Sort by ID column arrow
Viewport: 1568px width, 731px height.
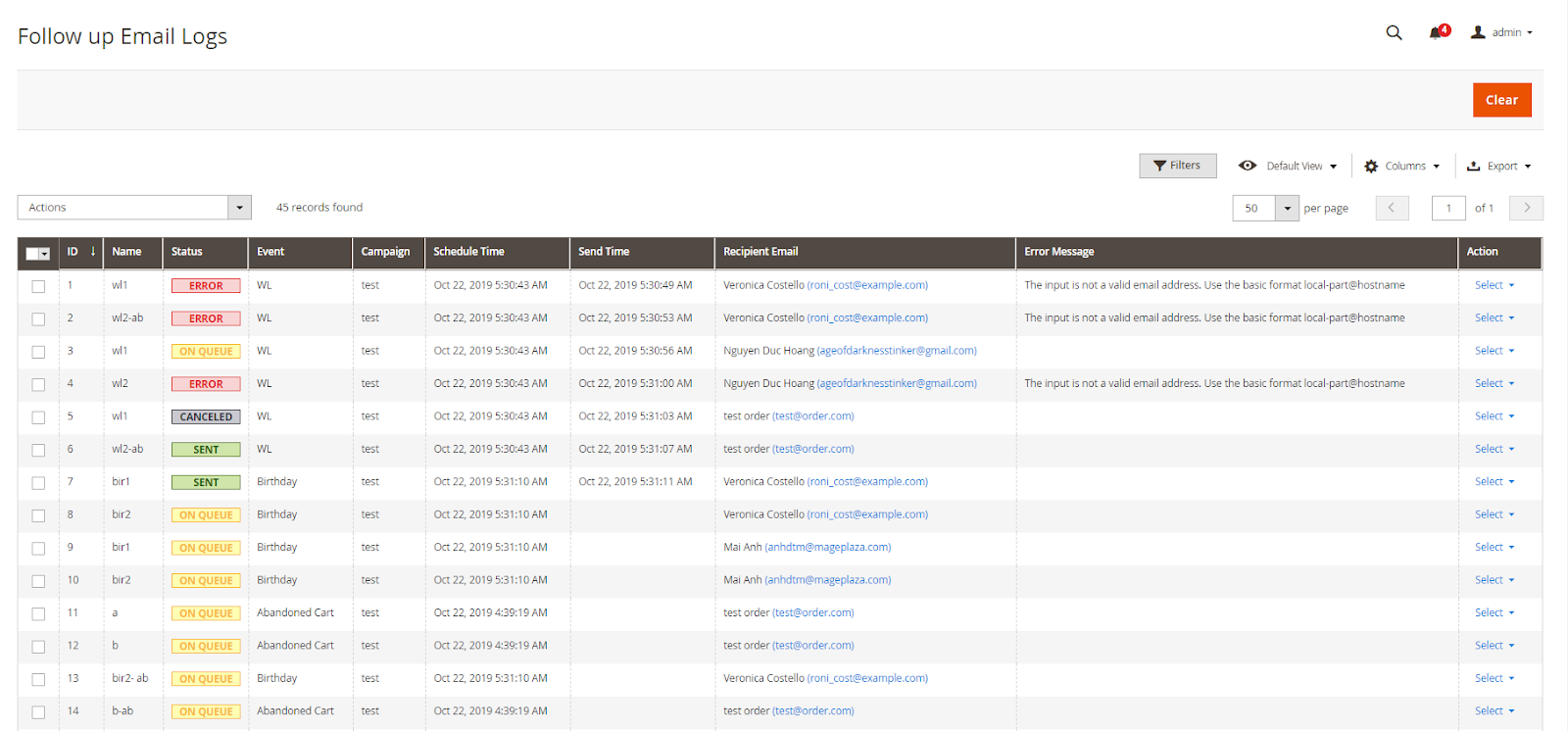(x=93, y=252)
